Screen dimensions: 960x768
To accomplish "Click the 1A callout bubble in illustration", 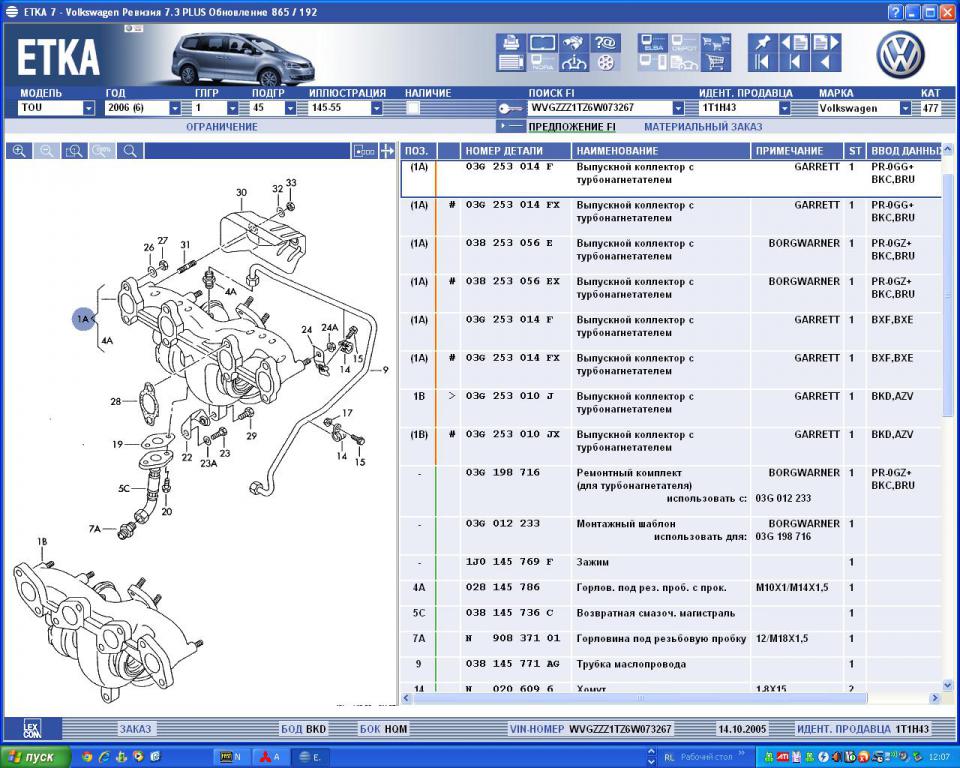I will pos(84,319).
